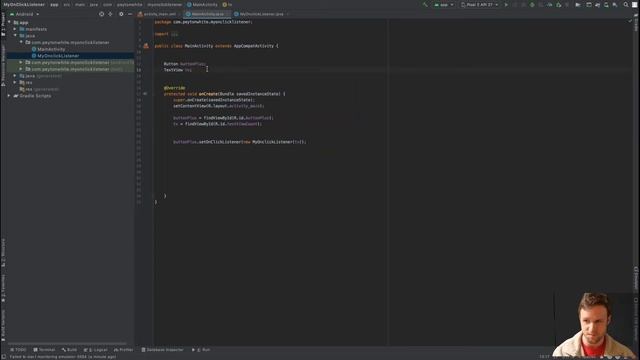Screen dimensions: 640x360
Task: Toggle the Build Variants side tab
Action: [3, 324]
